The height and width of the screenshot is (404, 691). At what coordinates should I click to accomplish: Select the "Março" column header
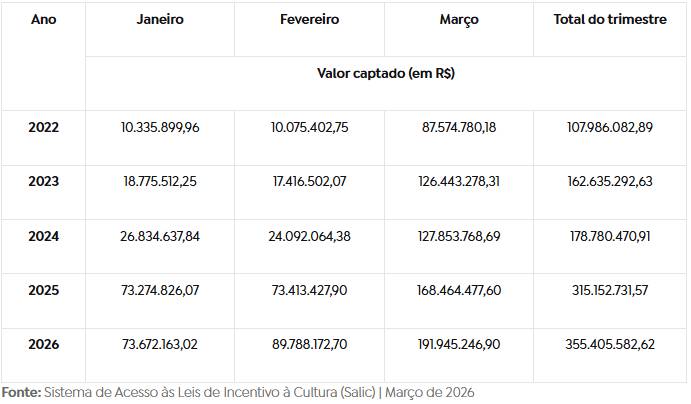tap(459, 20)
